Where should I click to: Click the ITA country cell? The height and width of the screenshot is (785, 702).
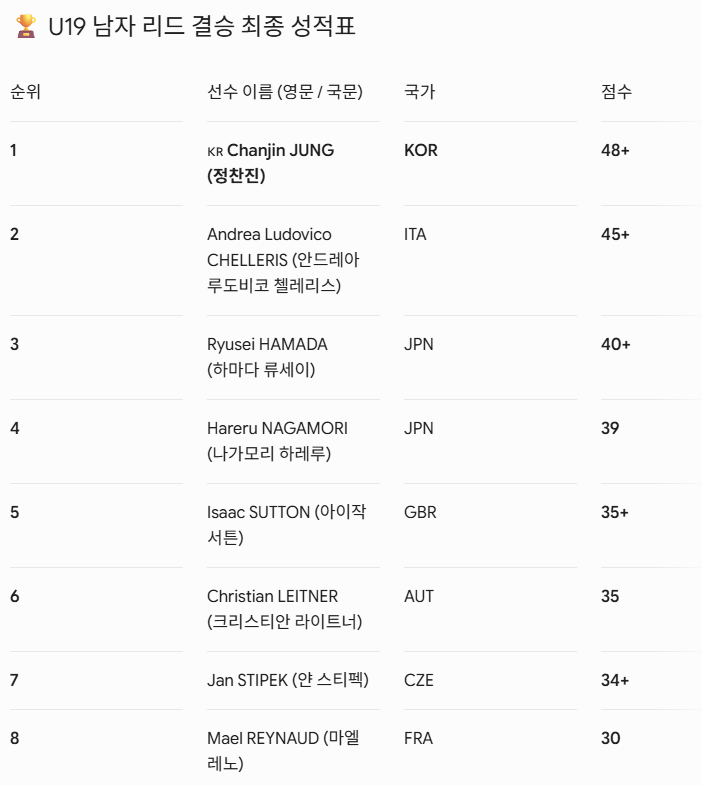415,234
